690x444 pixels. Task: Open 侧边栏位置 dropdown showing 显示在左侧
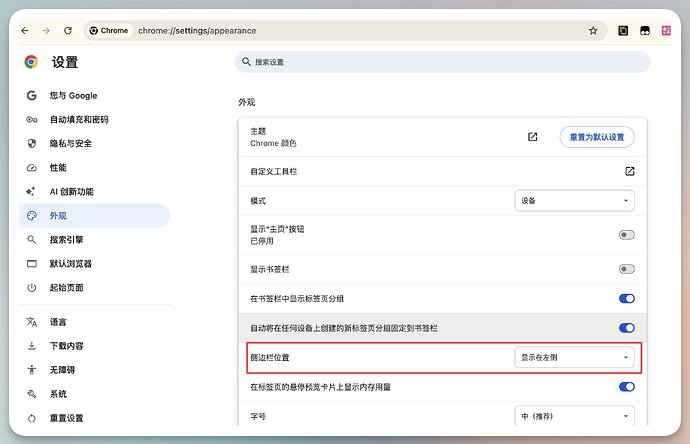click(x=574, y=357)
